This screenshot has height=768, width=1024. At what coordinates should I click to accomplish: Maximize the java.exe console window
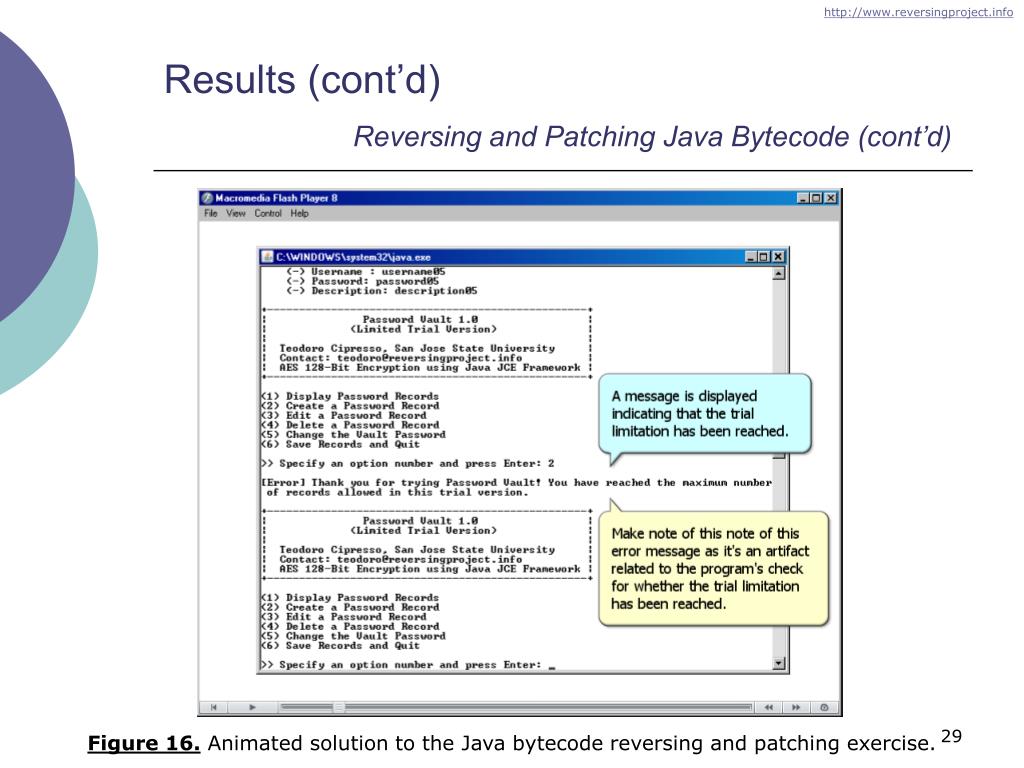[x=764, y=257]
